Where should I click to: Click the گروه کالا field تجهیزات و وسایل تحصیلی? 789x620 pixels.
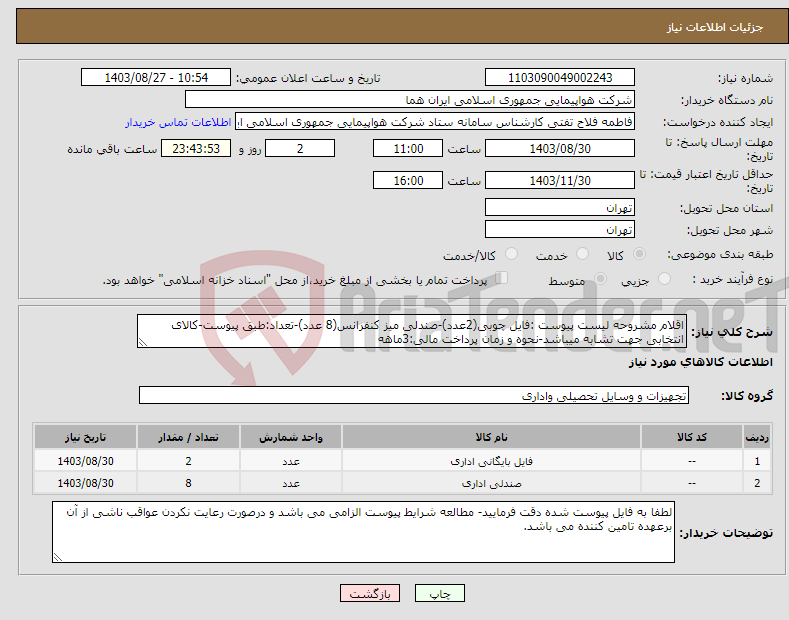[414, 396]
